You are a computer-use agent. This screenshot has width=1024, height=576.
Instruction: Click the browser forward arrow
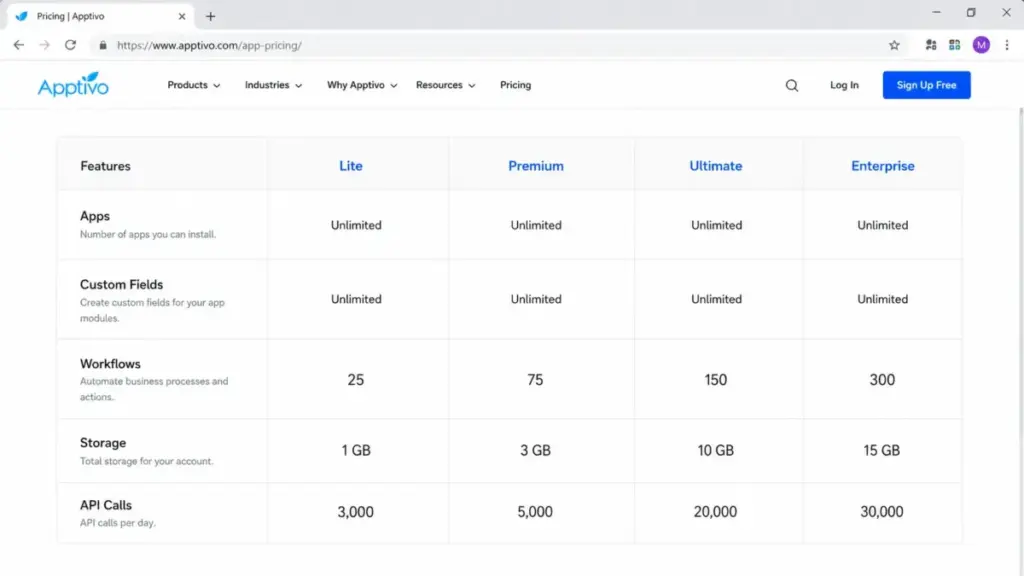44,45
